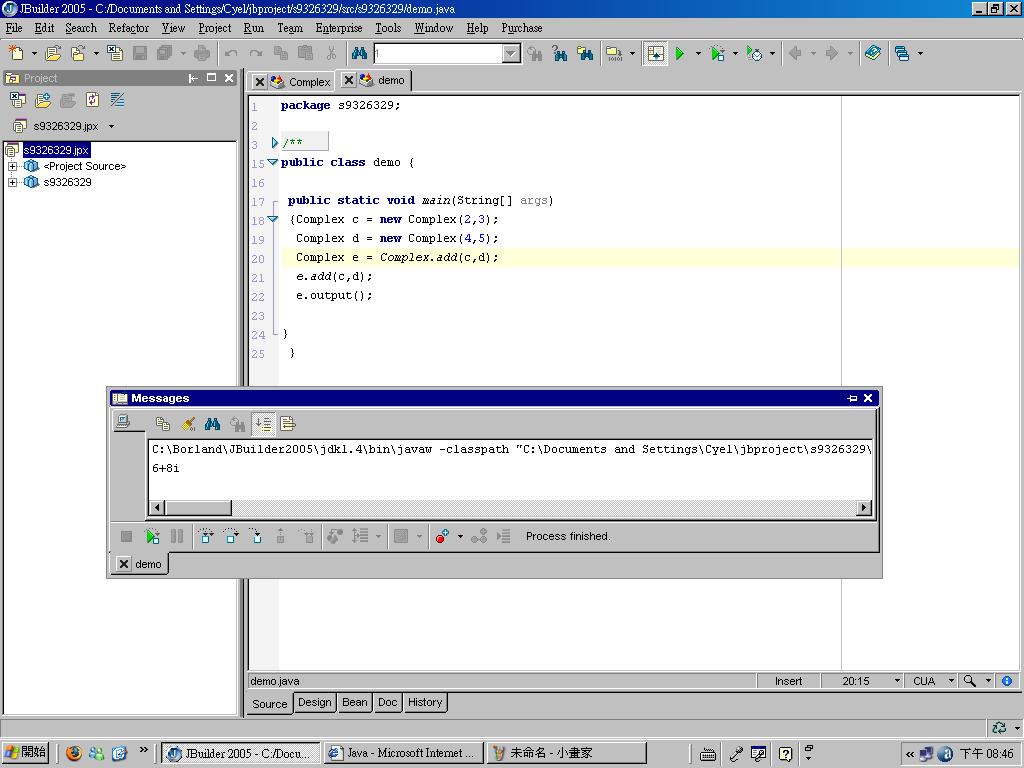Click Add to Project icon in project pane
Screen dimensions: 1024x768
click(x=43, y=100)
